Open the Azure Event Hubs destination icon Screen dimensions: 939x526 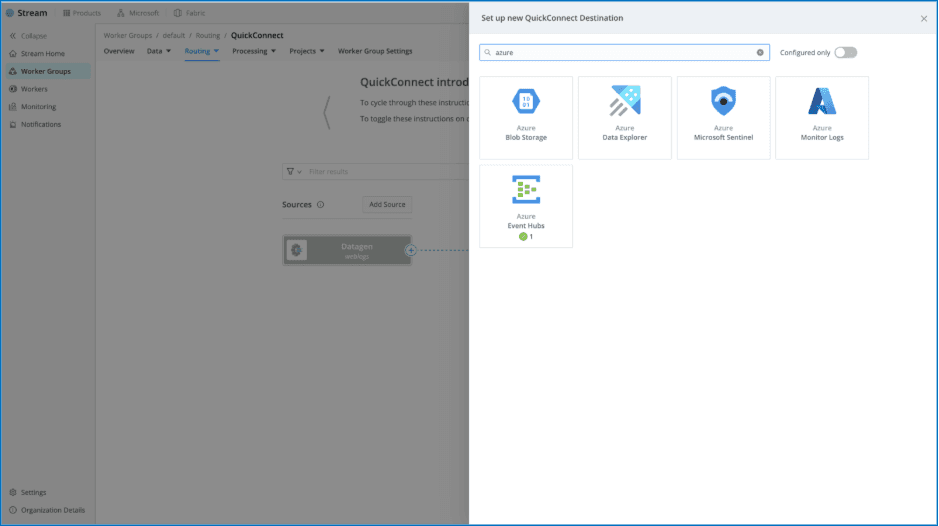click(526, 190)
